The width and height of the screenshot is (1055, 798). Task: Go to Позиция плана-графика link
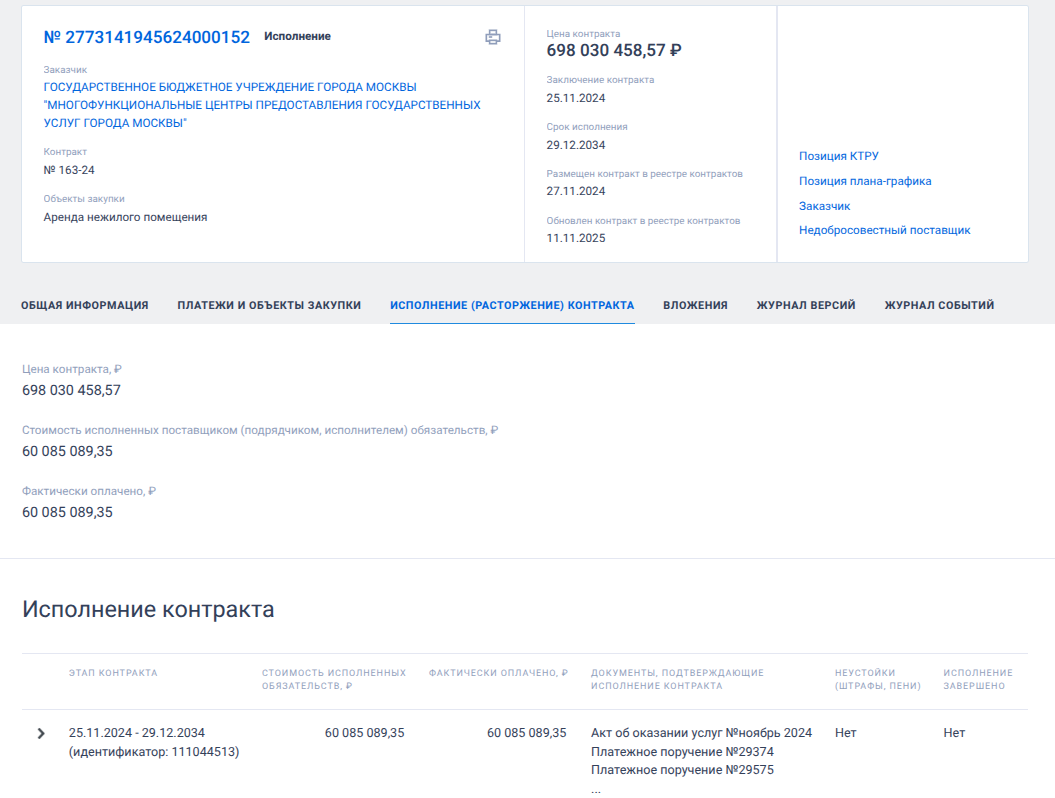click(x=864, y=181)
